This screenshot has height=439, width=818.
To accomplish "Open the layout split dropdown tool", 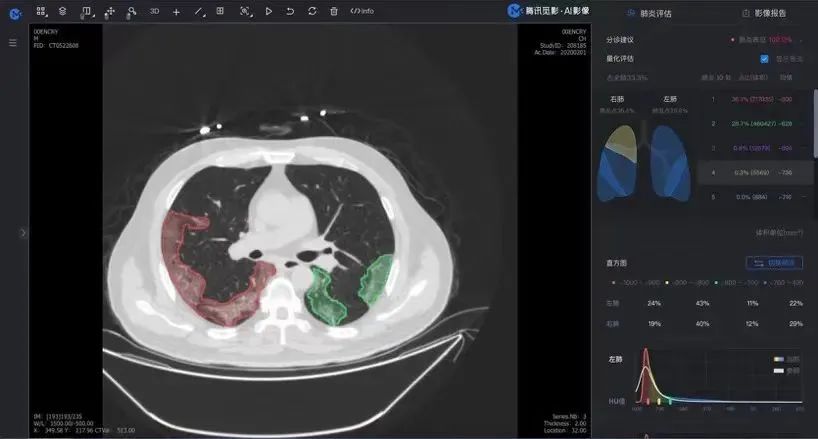I will click(x=86, y=11).
